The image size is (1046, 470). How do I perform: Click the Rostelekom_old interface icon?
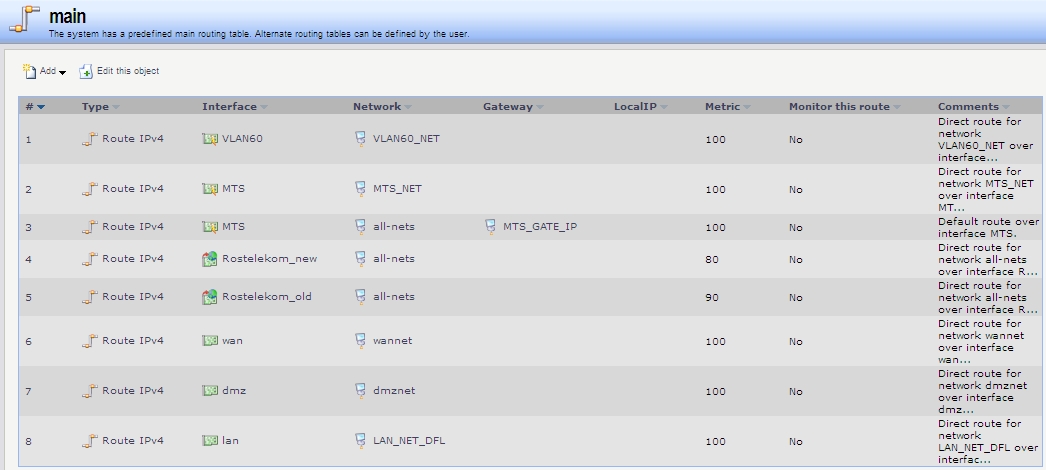point(209,297)
